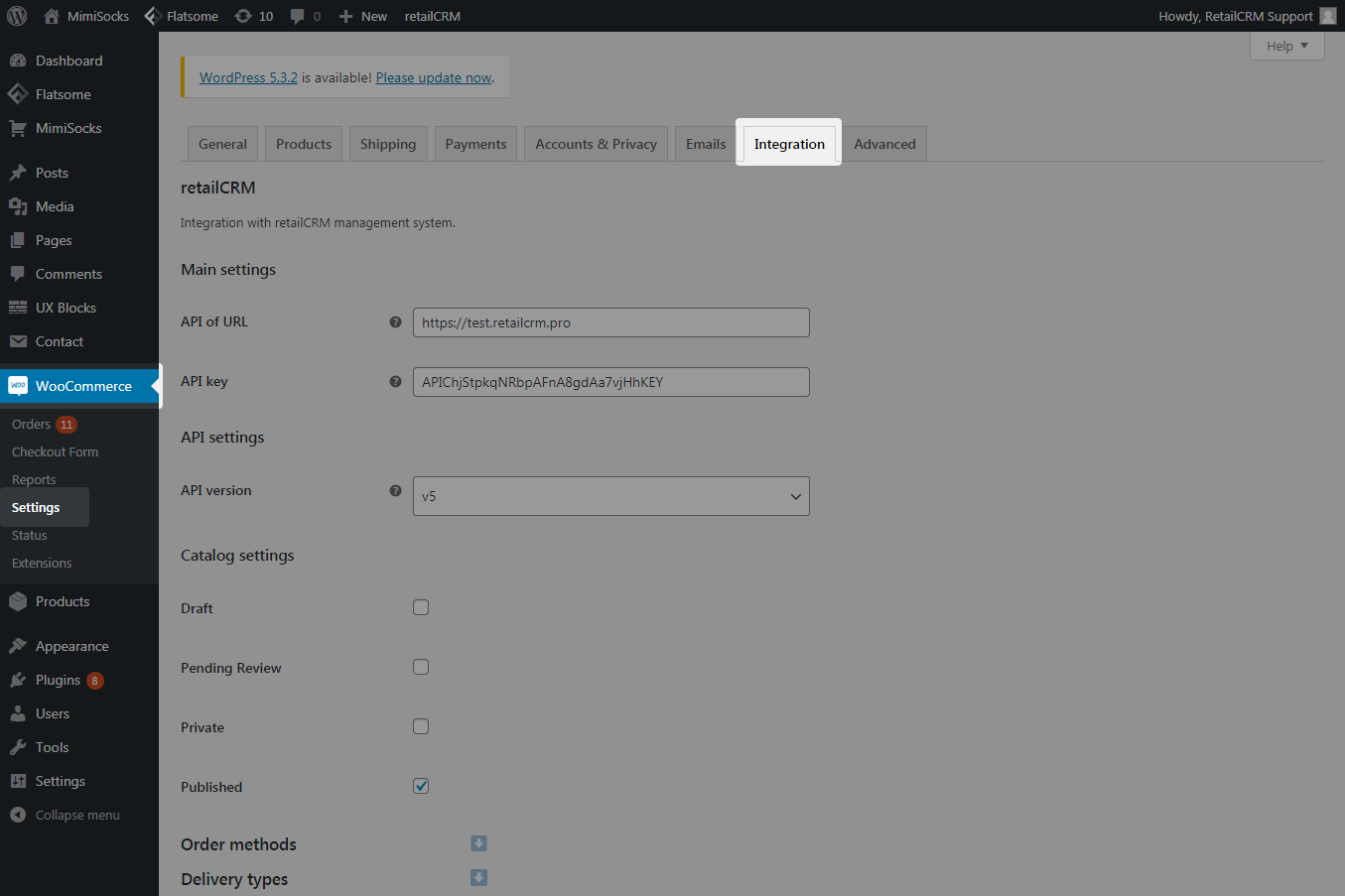Open the updates icon showing 10
Screen dimensions: 1345x896
pyautogui.click(x=243, y=16)
